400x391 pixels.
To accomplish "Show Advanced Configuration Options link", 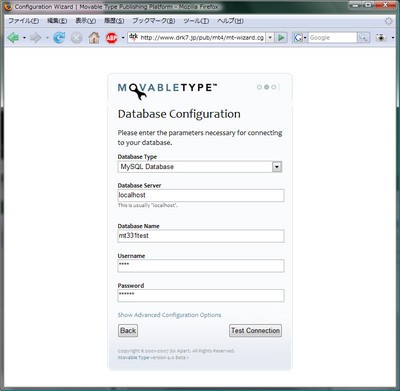I will coord(169,315).
